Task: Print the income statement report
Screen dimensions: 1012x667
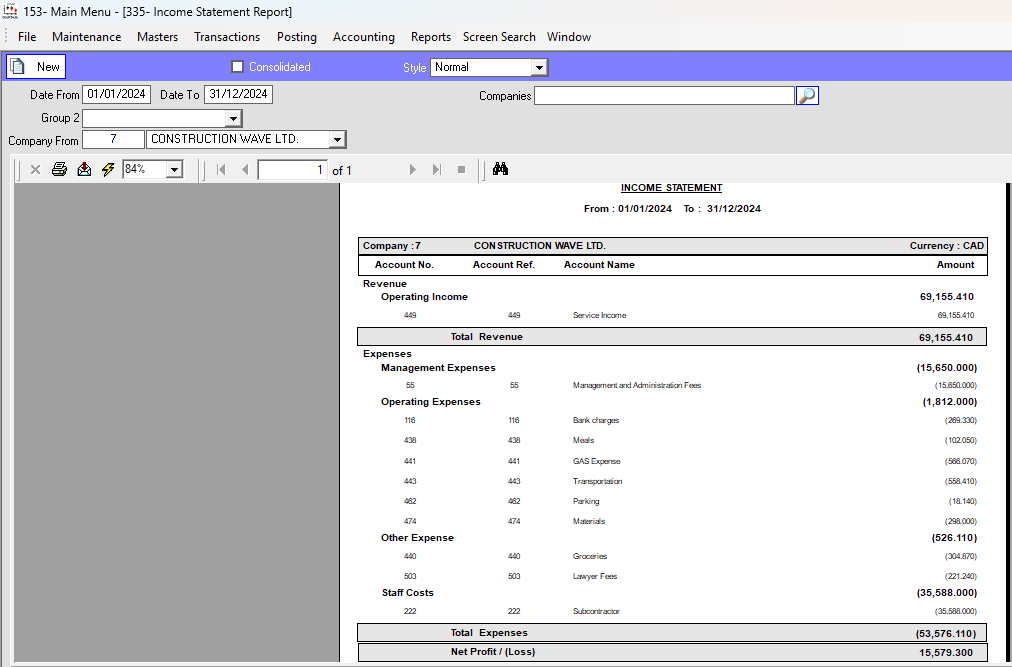Action: [59, 169]
